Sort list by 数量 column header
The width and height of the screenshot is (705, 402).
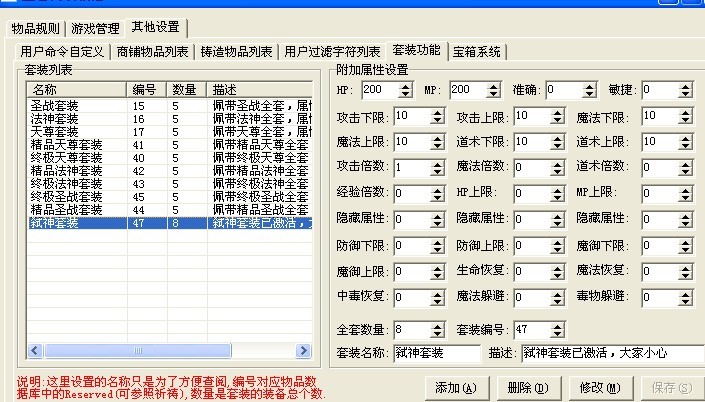coord(187,90)
